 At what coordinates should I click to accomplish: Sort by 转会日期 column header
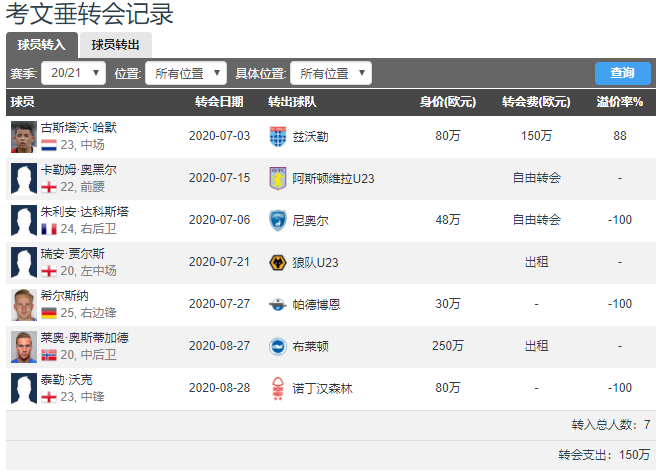[x=218, y=102]
